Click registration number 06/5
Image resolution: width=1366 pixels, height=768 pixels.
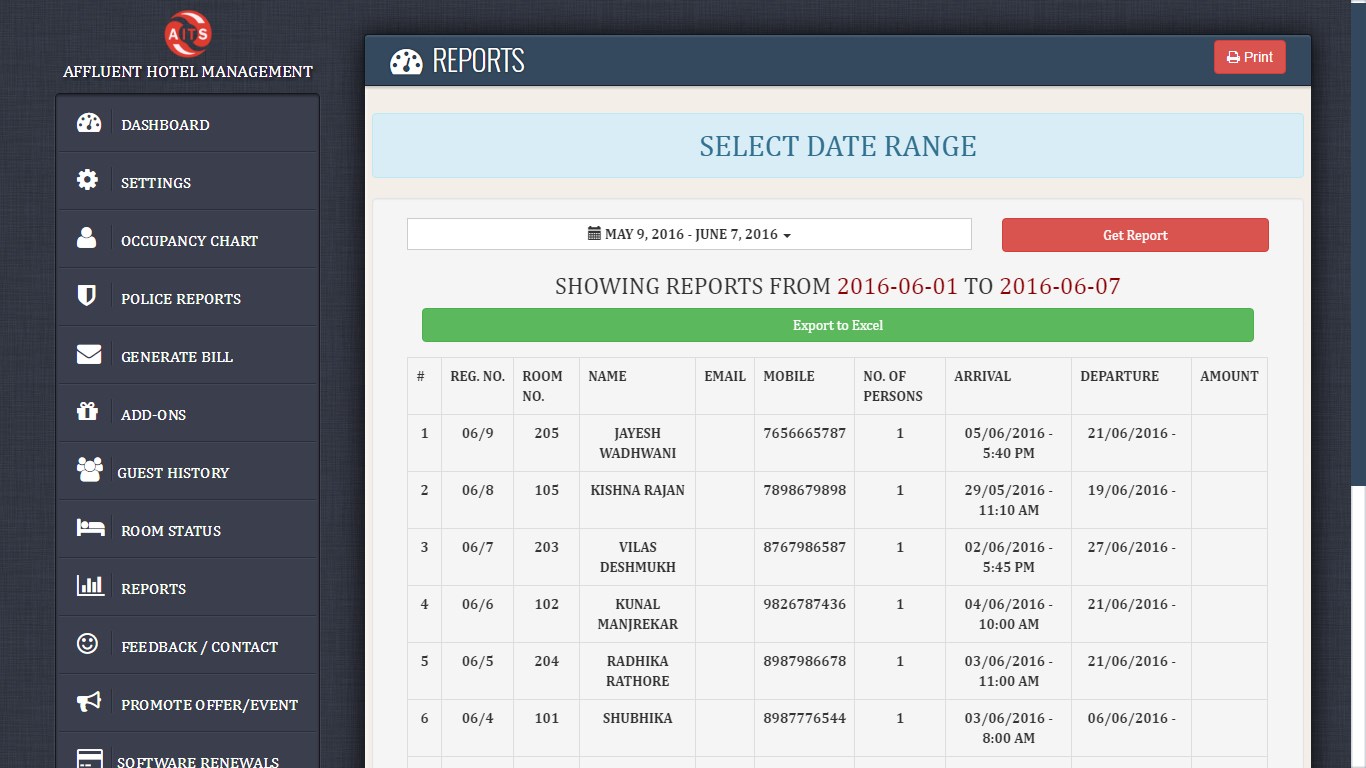click(x=478, y=661)
